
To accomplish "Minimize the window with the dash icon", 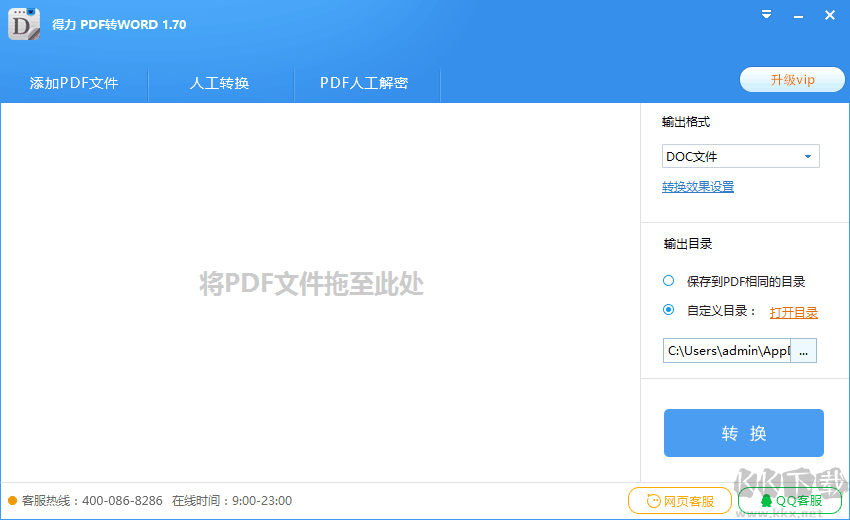I will 798,17.
